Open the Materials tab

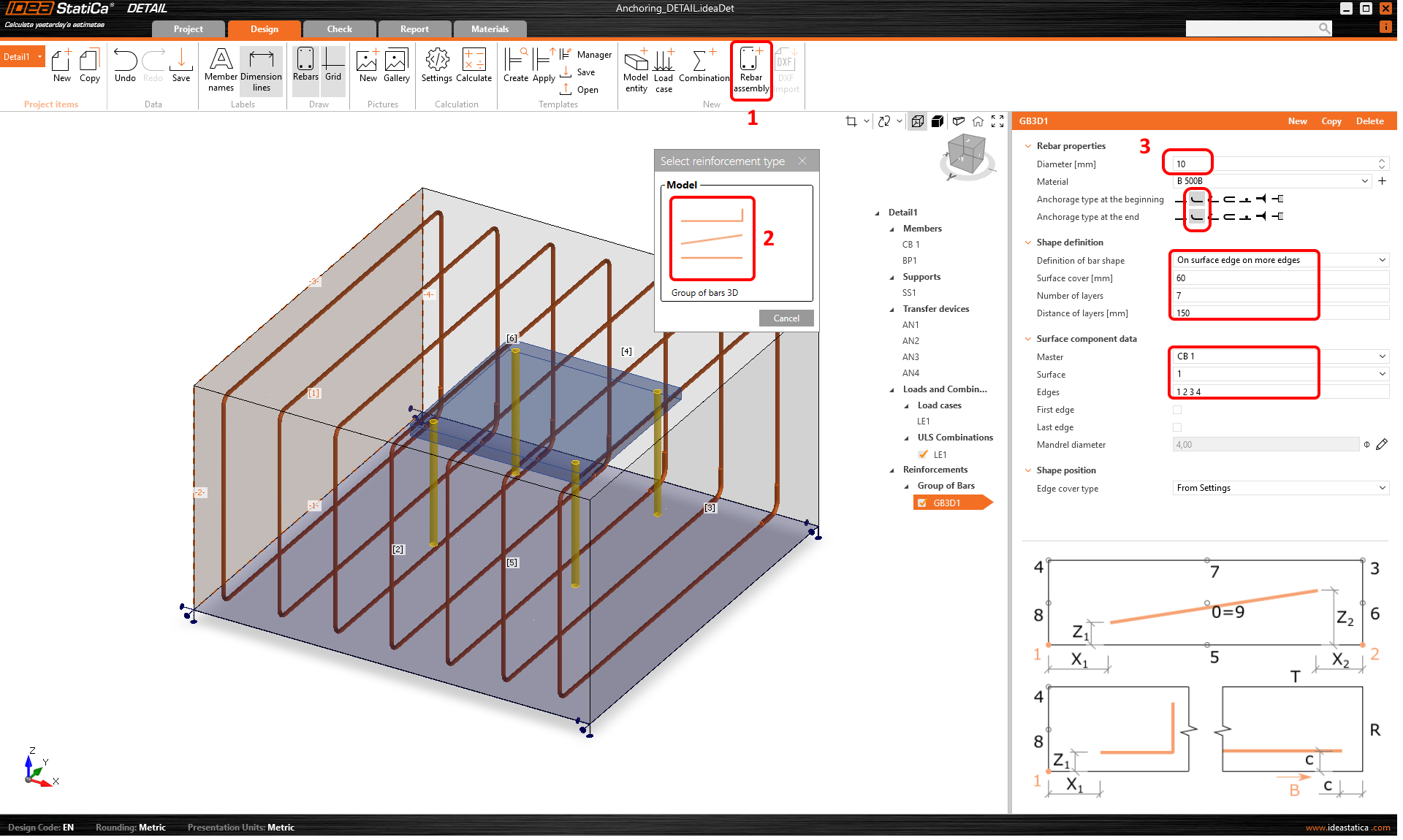tap(490, 29)
